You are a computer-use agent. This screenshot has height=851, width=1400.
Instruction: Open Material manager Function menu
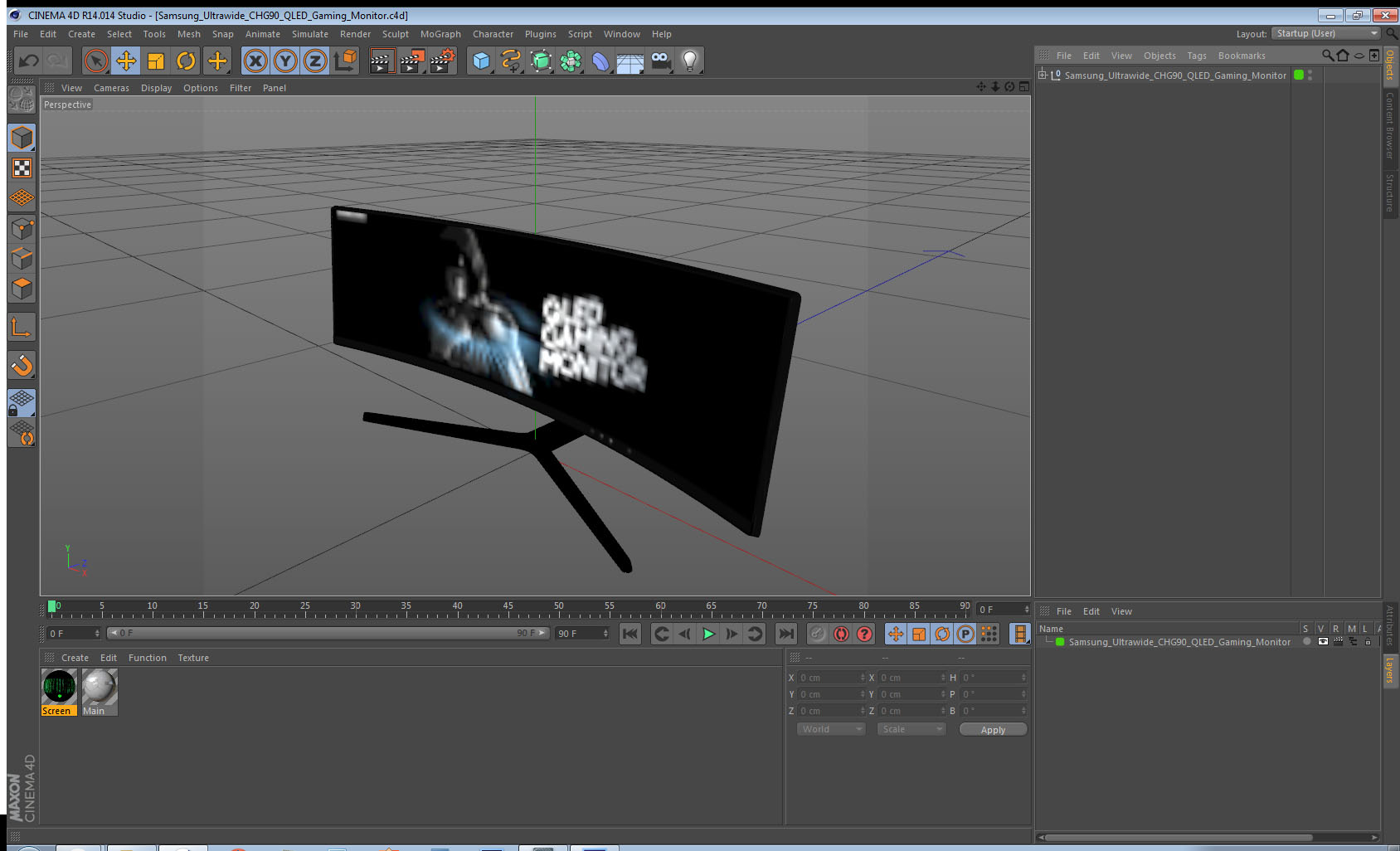pos(148,658)
